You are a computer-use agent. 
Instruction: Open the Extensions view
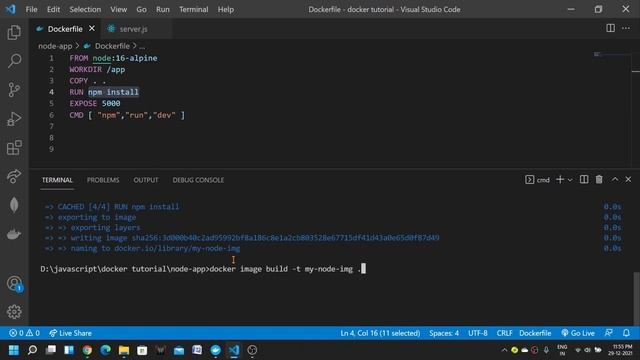[x=14, y=147]
